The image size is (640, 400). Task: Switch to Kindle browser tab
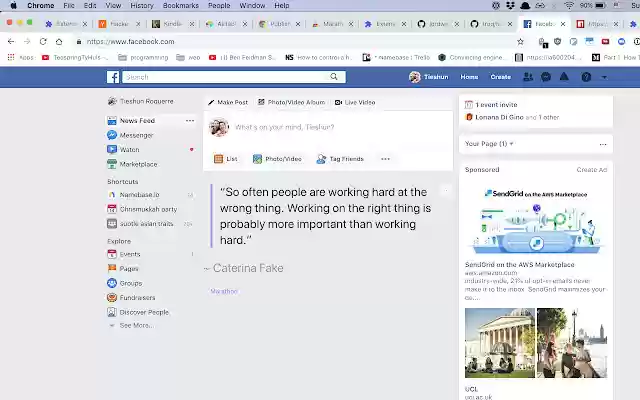tap(172, 24)
